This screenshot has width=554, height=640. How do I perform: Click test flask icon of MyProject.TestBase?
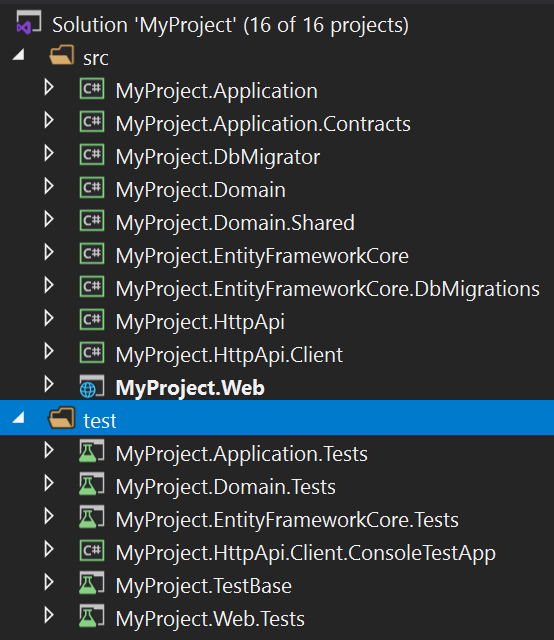click(92, 583)
